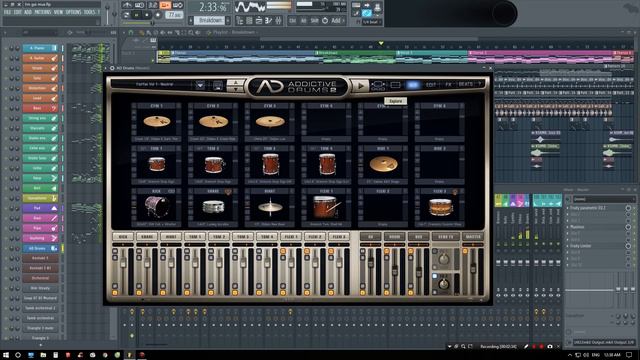640x360 pixels.
Task: Select the RIDE 1 cymbal slot
Action: point(383,164)
